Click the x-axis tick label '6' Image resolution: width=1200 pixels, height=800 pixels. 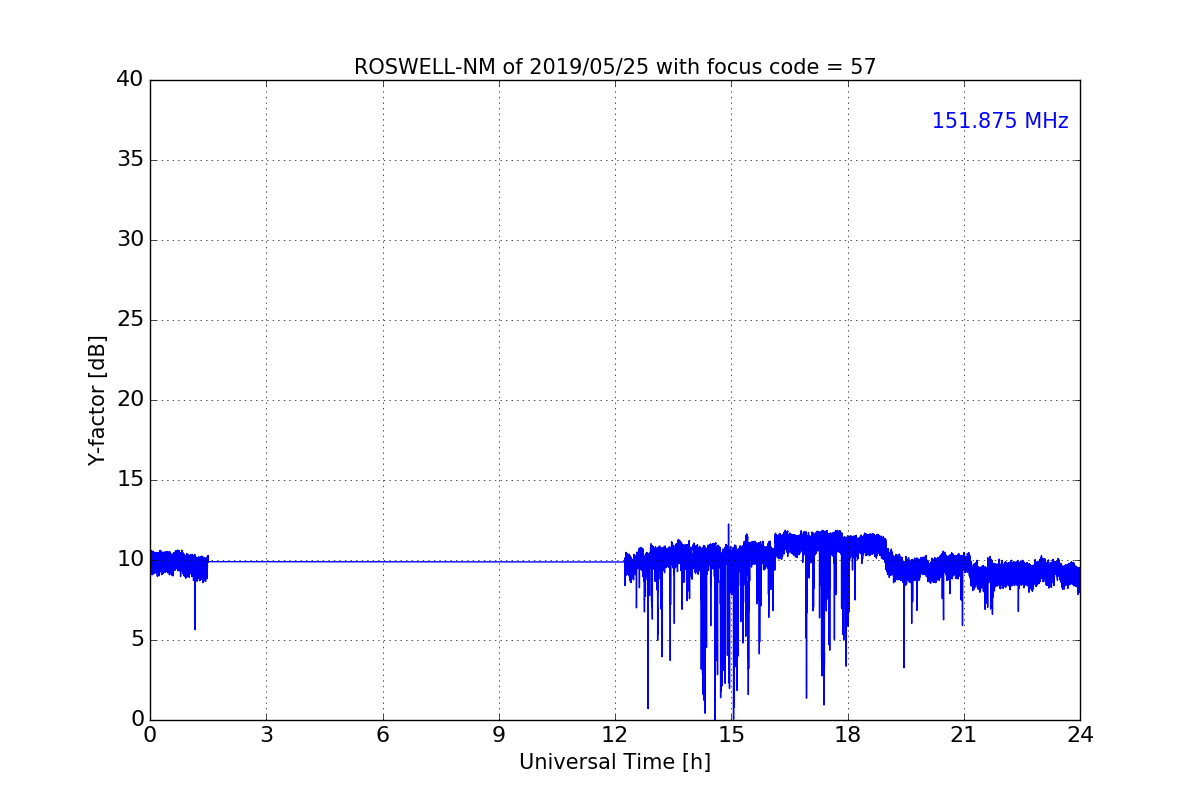click(383, 735)
